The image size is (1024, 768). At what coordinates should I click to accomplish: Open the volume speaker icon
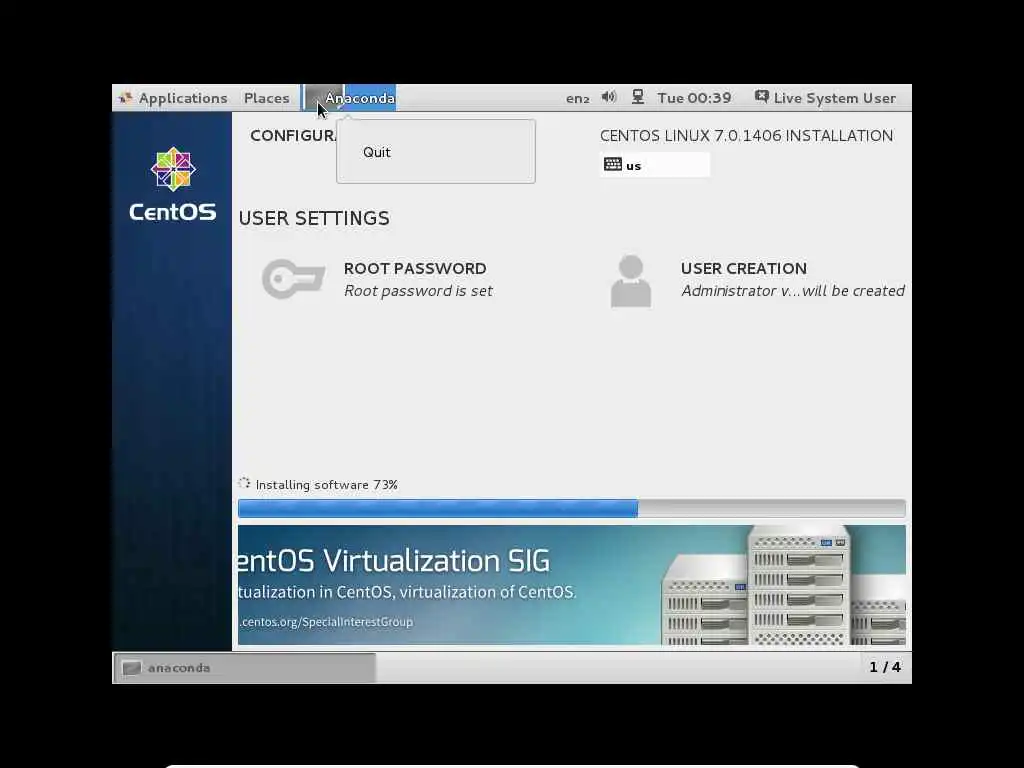click(609, 97)
